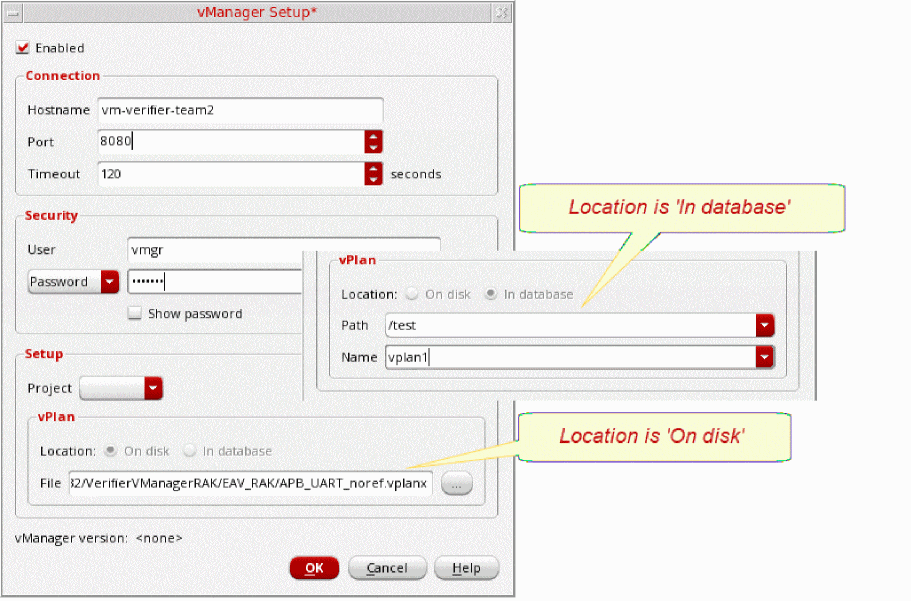The height and width of the screenshot is (601, 911).
Task: Click the Port number field
Action: coord(231,141)
